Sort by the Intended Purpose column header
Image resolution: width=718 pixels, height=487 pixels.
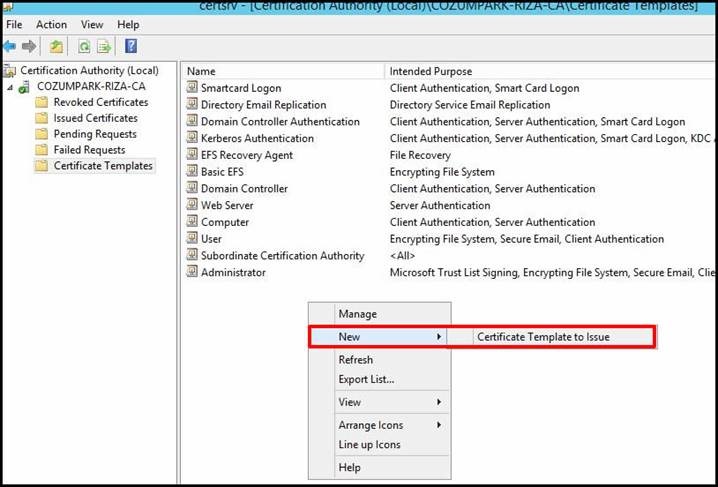coord(551,71)
